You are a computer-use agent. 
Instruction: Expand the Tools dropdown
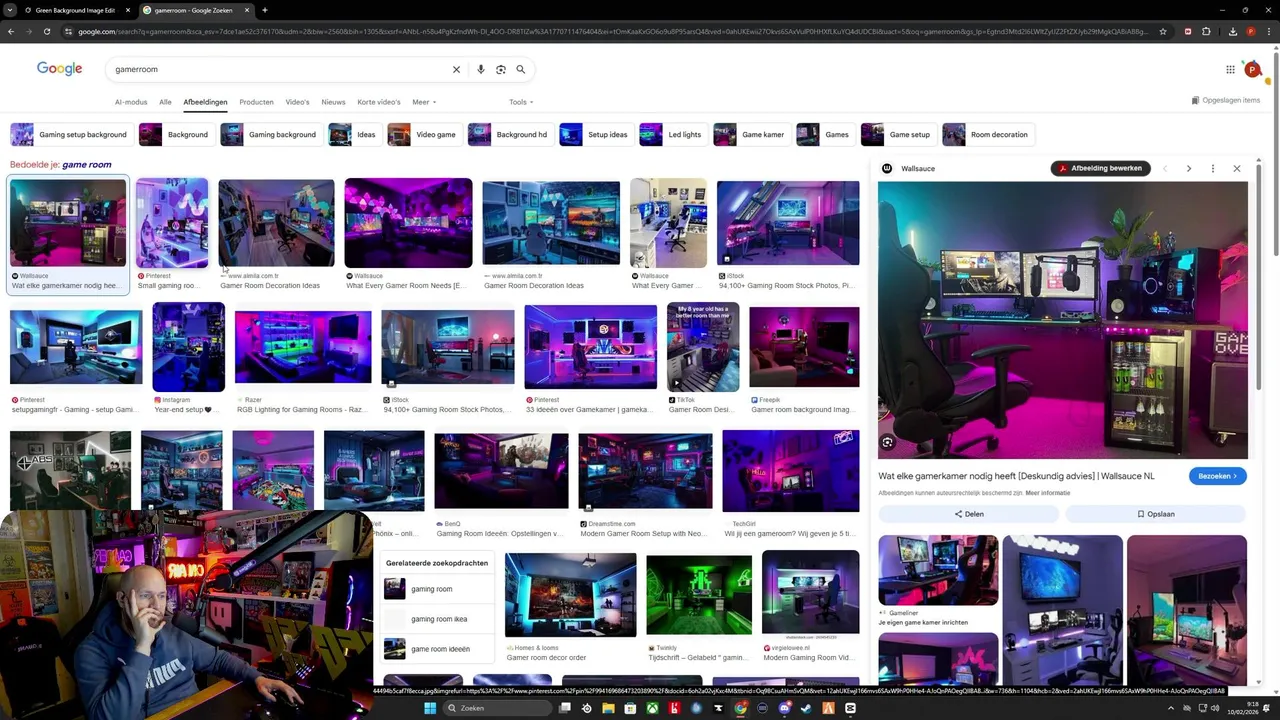click(521, 102)
